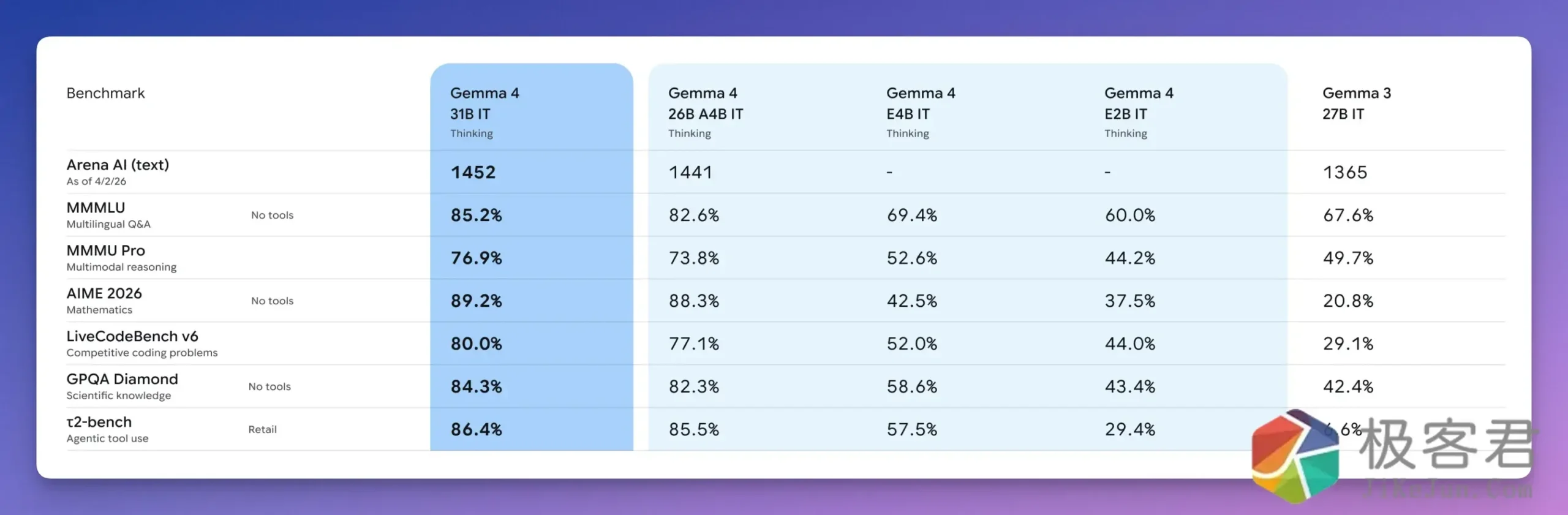Click the Gemma 4 E4B IT column header
Screen dimensions: 1568x515
pos(920,103)
